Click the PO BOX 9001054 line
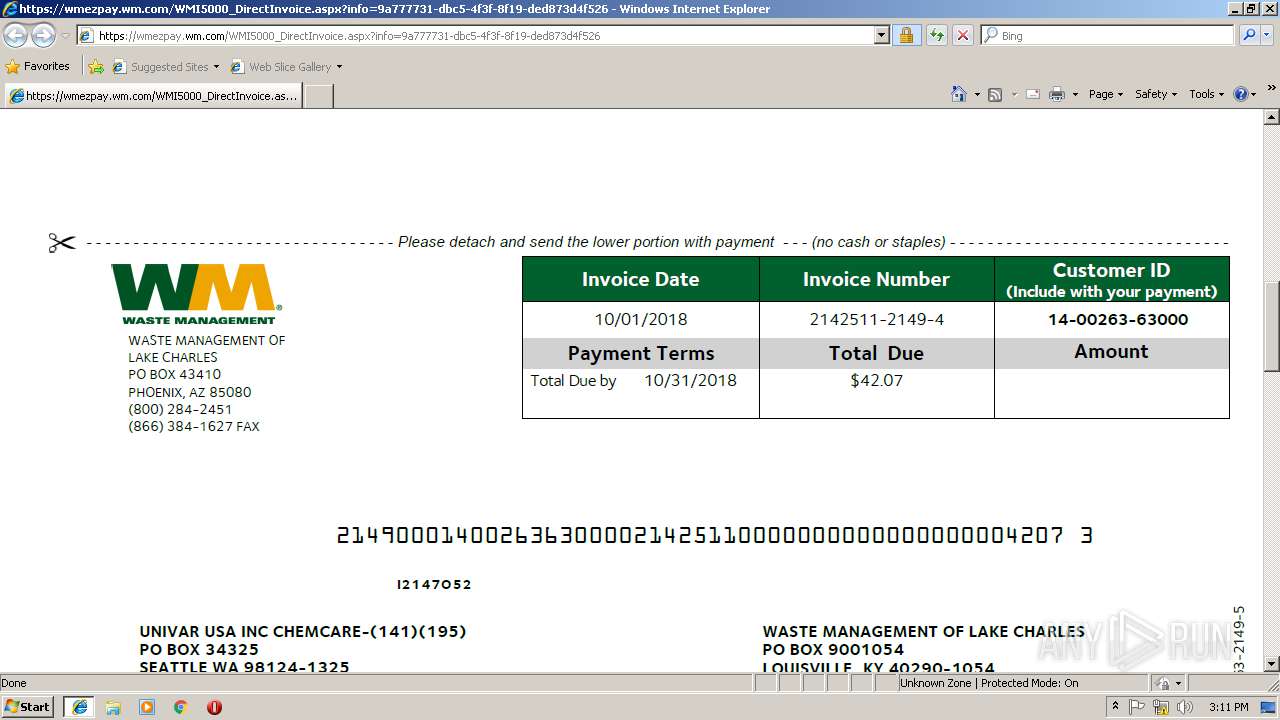The width and height of the screenshot is (1280, 720). click(x=833, y=650)
